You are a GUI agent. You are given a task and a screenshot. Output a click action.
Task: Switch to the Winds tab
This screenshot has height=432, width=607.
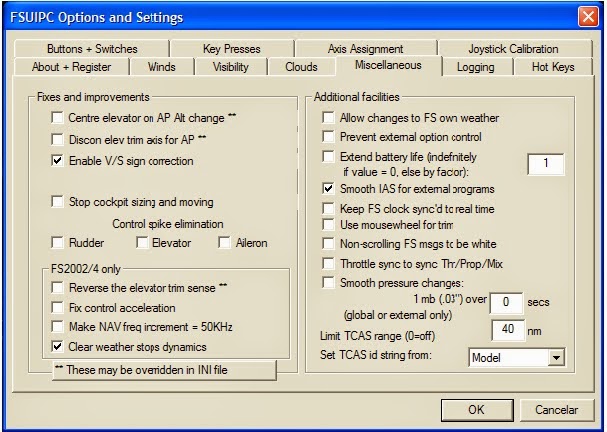click(x=161, y=67)
